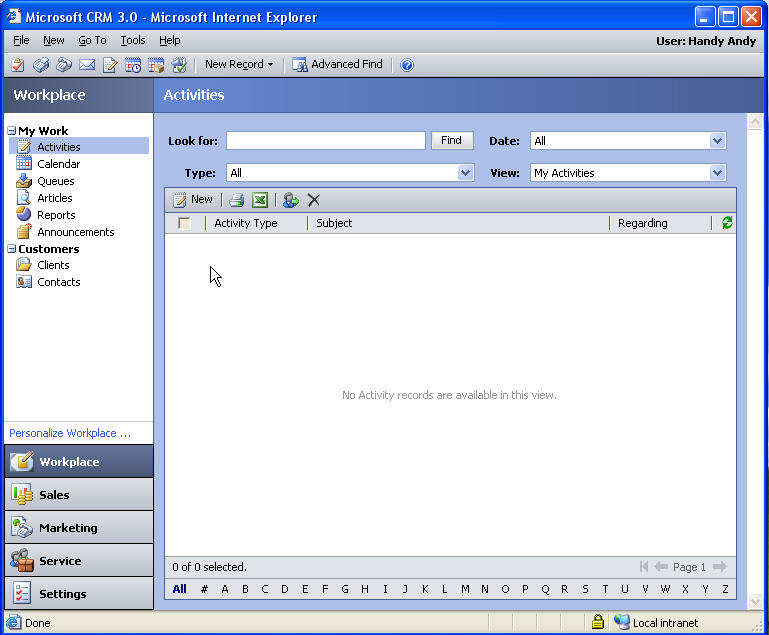The image size is (769, 635).
Task: Filter records by letter S
Action: pyautogui.click(x=585, y=589)
